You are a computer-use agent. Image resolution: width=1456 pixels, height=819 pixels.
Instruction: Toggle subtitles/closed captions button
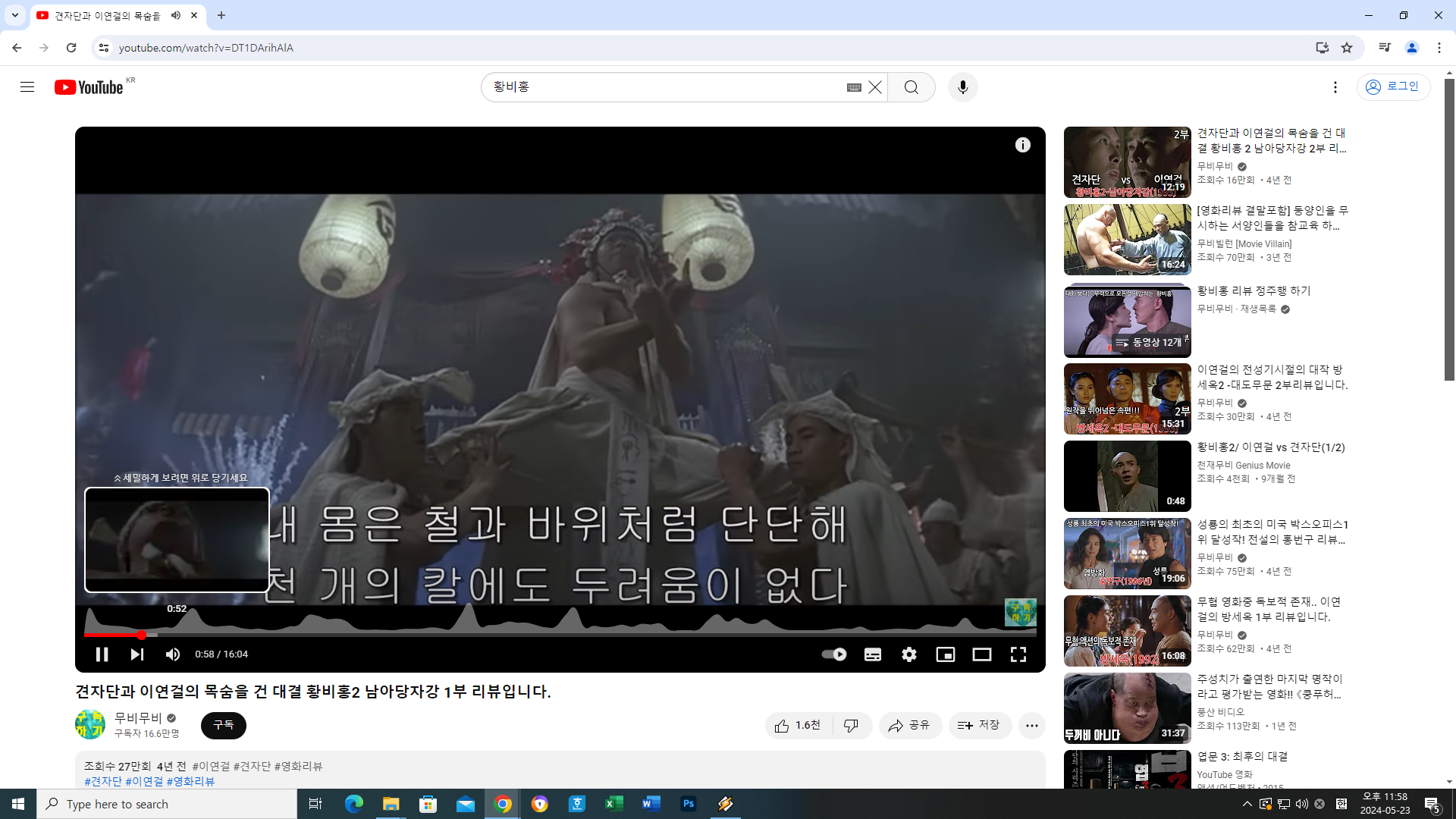tap(873, 654)
